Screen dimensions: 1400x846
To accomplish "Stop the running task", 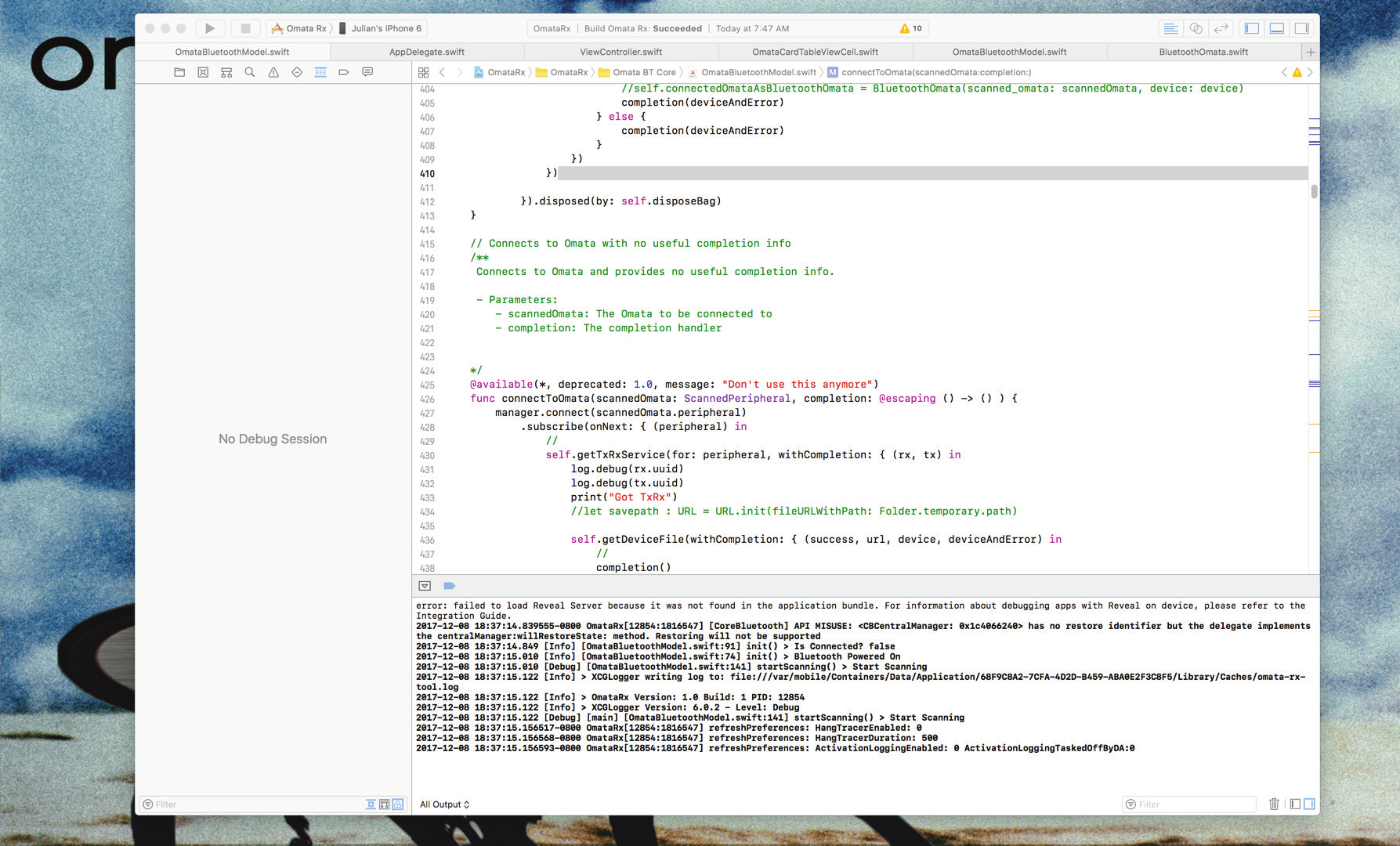I will click(x=245, y=28).
